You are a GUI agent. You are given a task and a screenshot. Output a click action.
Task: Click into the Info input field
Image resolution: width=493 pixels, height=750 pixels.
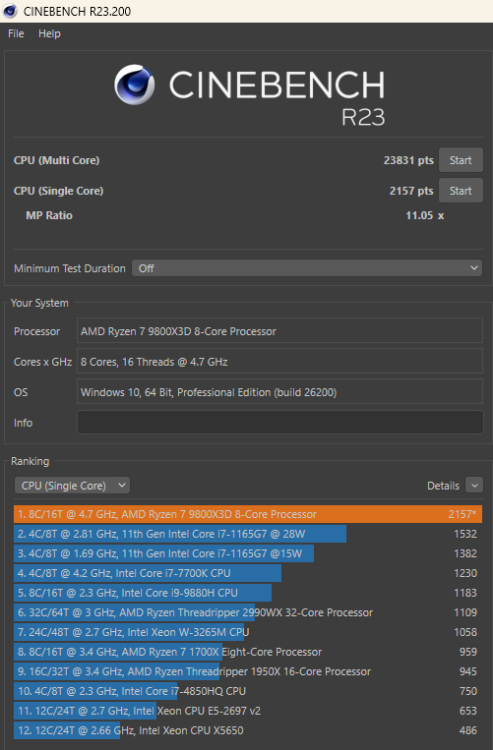(x=280, y=423)
